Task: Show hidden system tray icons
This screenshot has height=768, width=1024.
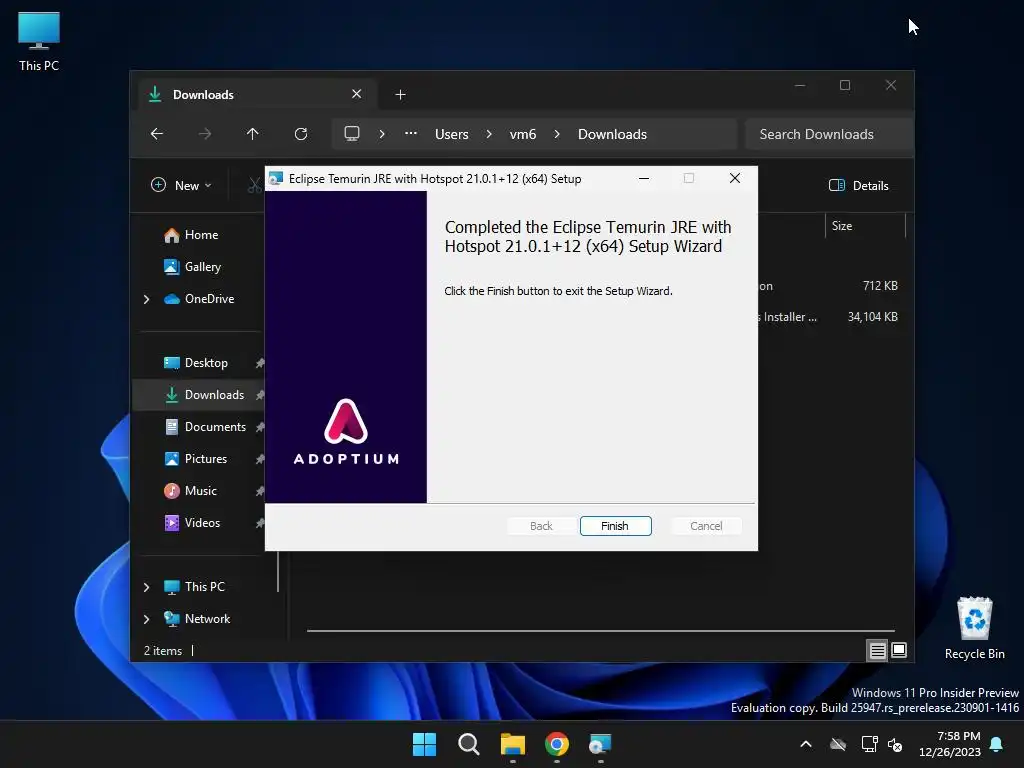Action: click(x=806, y=744)
